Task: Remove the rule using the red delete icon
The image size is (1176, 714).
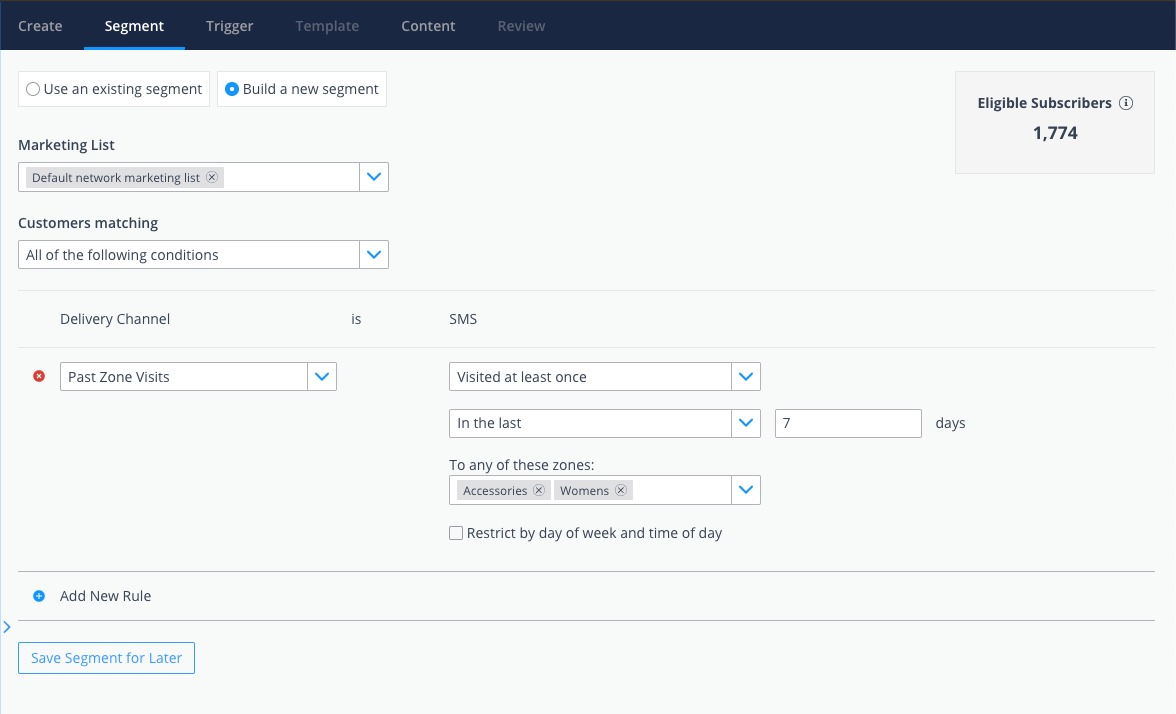Action: click(38, 376)
